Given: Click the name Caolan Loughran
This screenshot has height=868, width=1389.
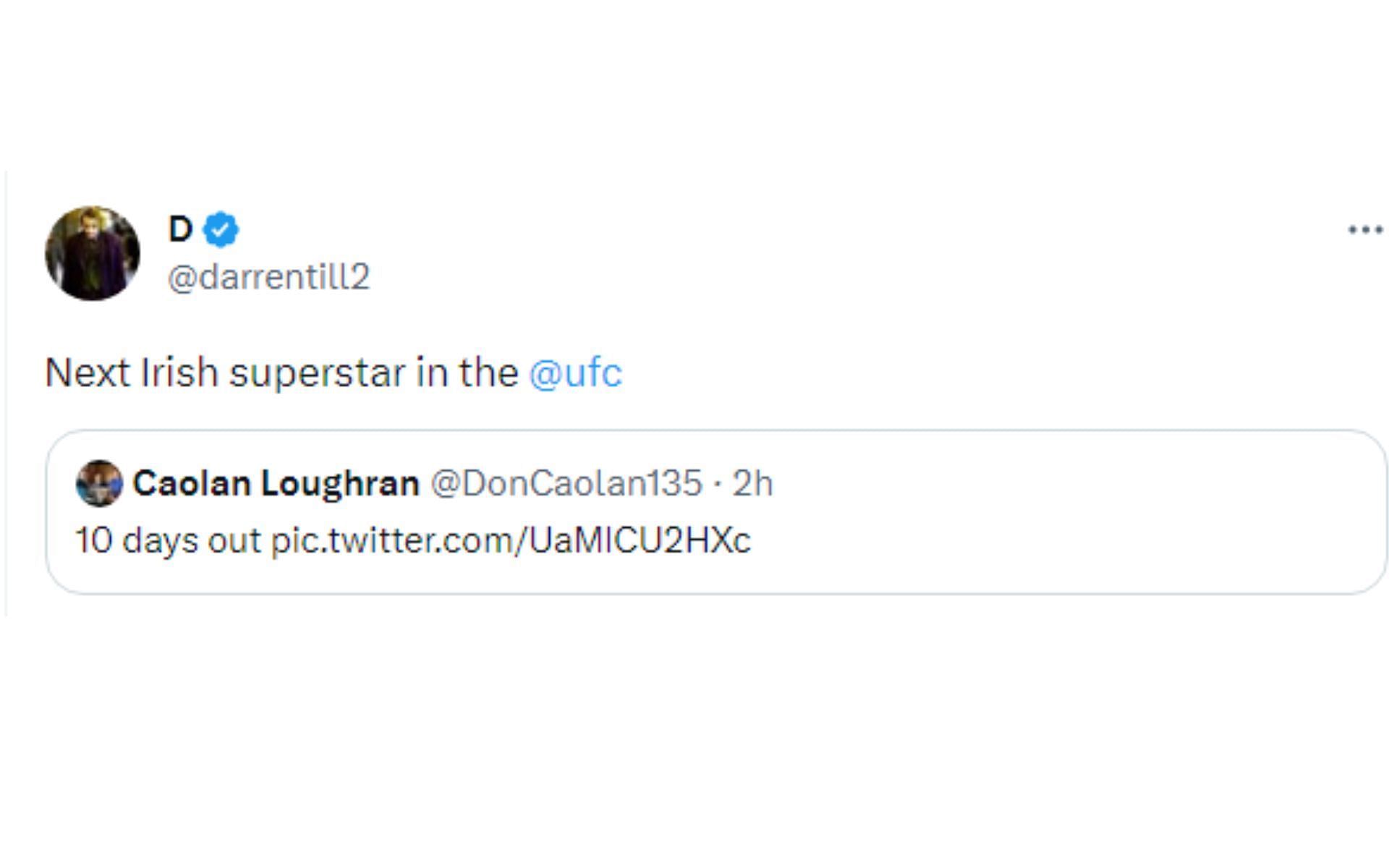Looking at the screenshot, I should pos(276,483).
